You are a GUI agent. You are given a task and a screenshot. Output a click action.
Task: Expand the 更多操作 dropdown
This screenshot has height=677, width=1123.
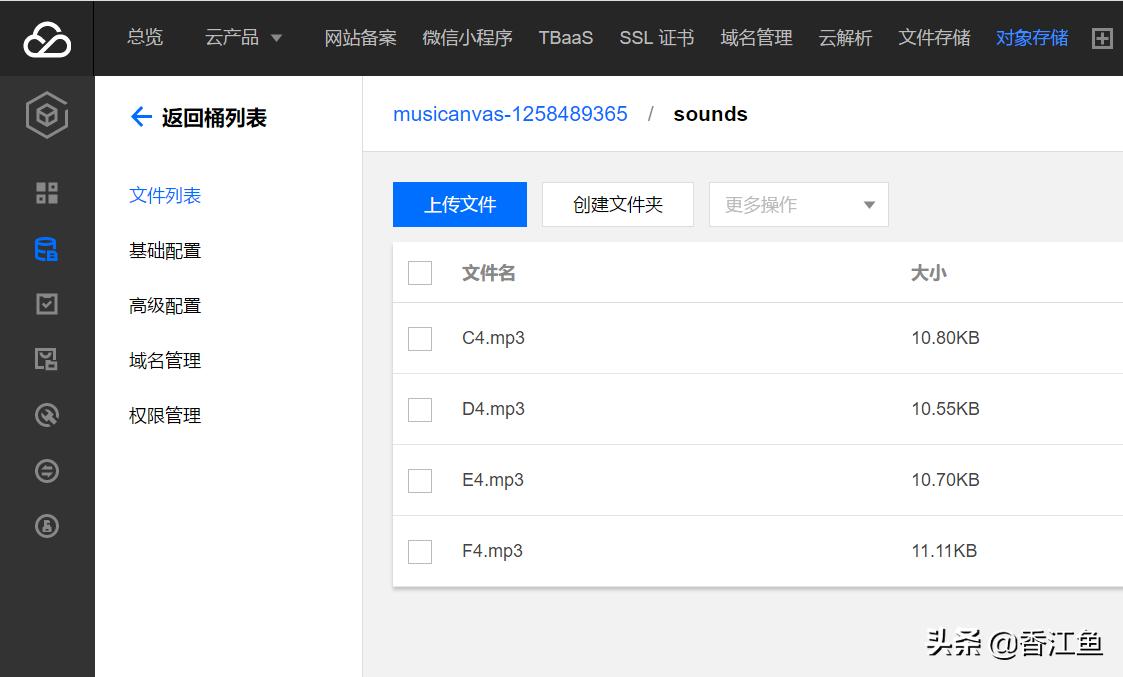tap(798, 204)
